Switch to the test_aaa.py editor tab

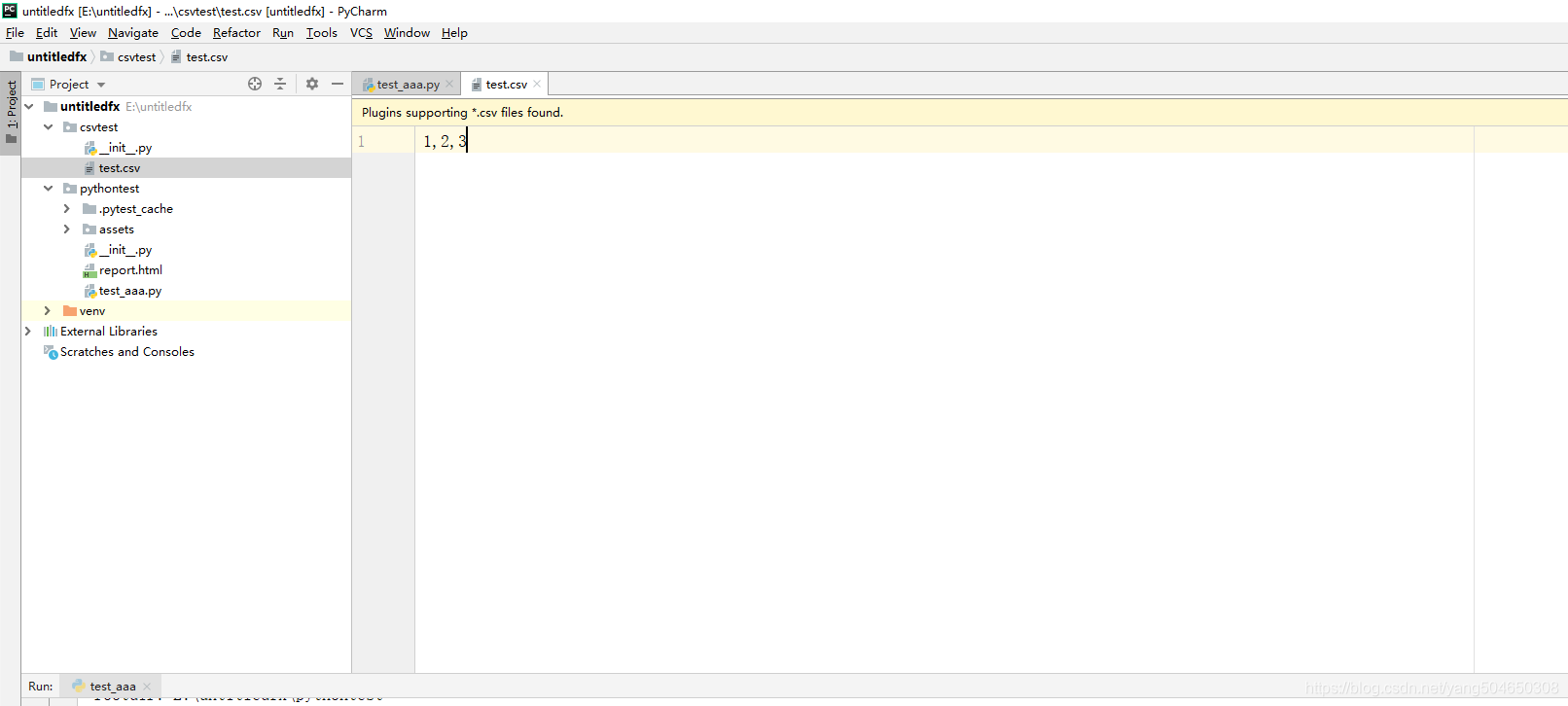(x=407, y=85)
